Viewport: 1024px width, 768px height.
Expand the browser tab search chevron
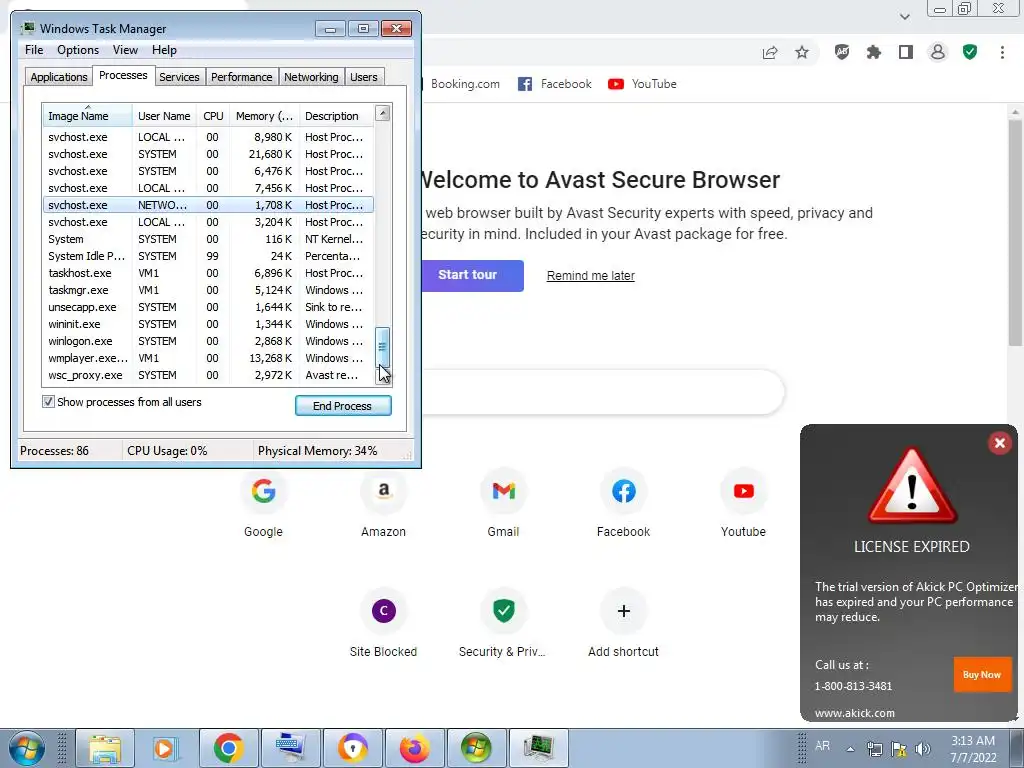904,16
